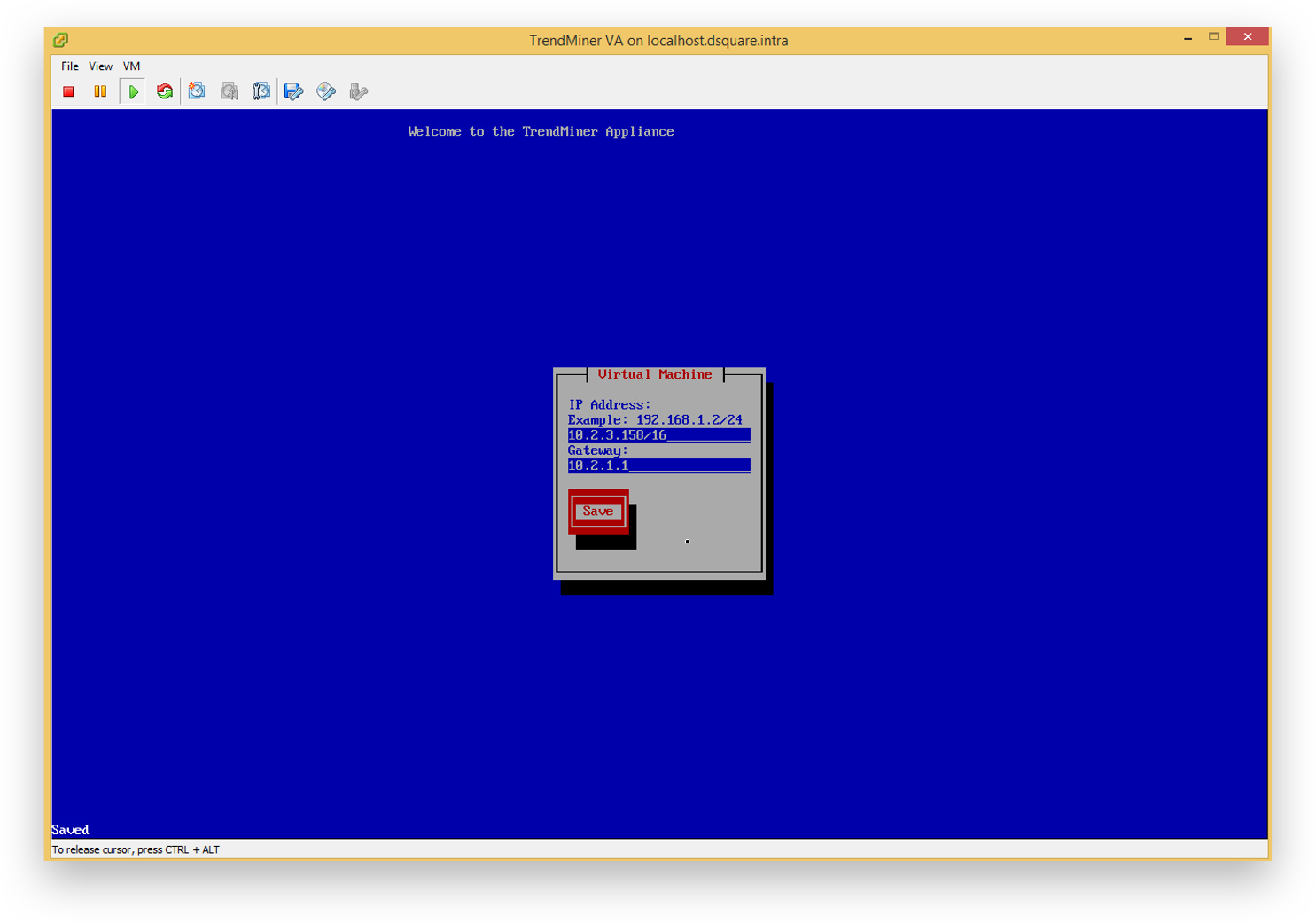Click the IP Address input field
This screenshot has width=1316, height=923.
tap(658, 435)
